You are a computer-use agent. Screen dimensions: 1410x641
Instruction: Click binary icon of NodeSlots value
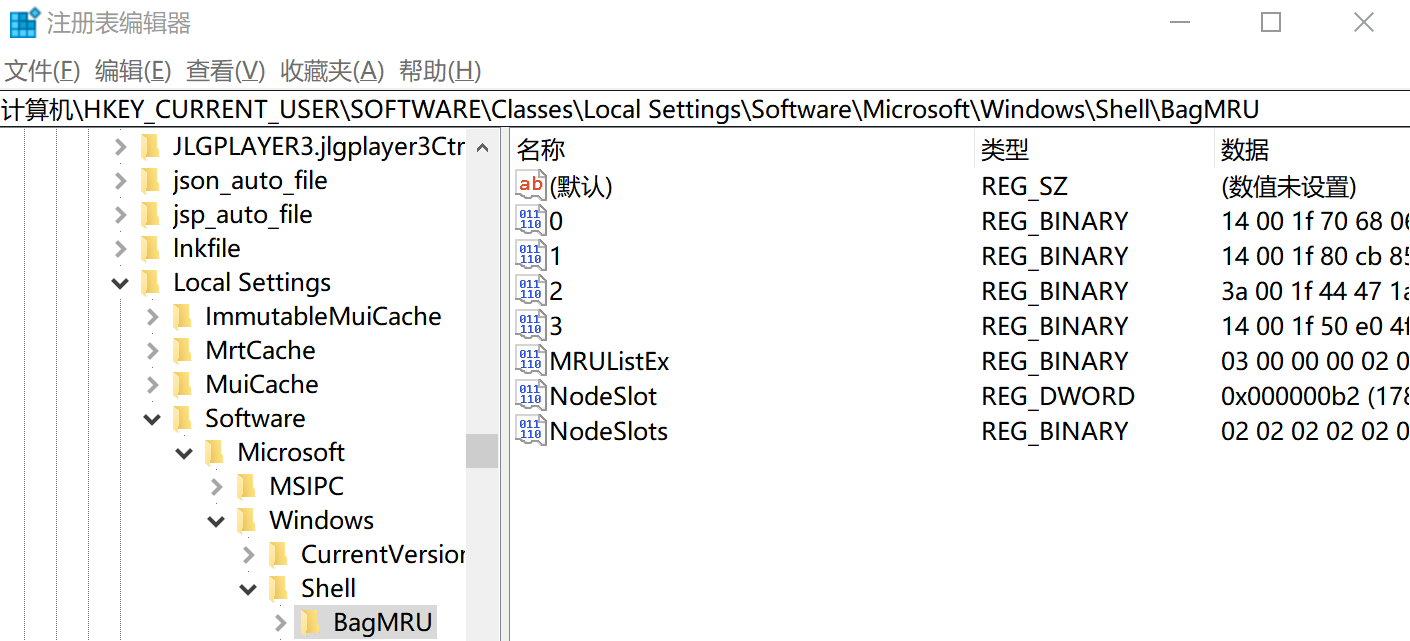531,430
